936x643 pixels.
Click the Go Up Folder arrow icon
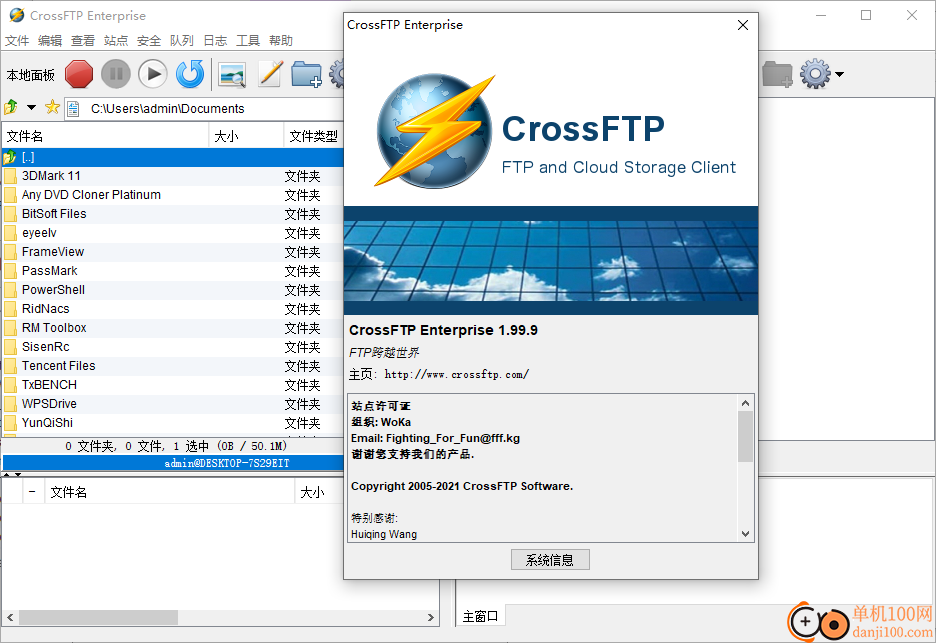(11, 107)
